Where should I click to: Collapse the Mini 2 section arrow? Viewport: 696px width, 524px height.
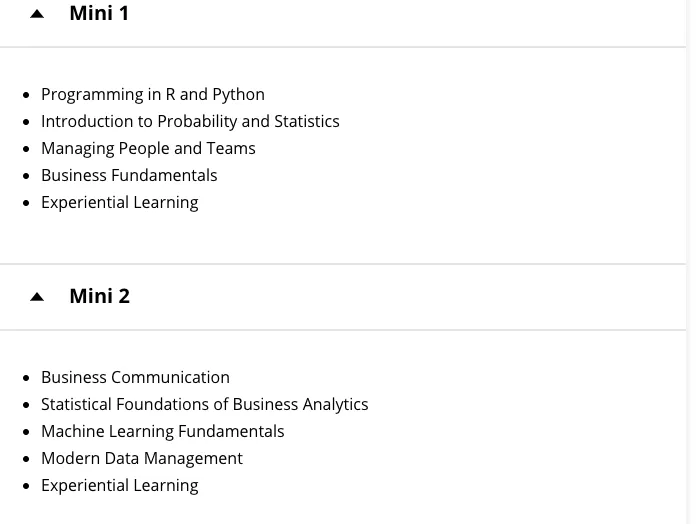(37, 297)
